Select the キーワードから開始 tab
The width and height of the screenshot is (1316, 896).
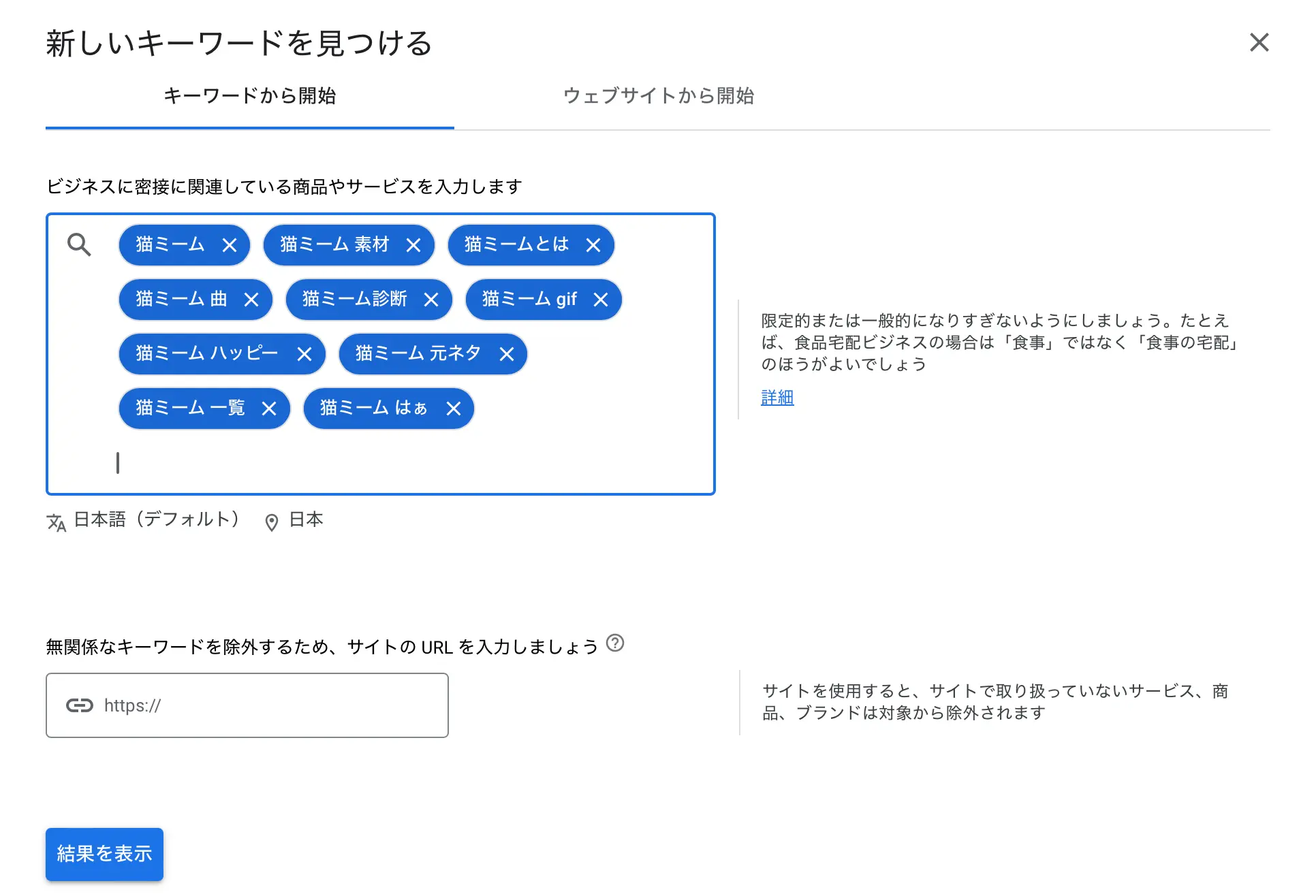click(249, 96)
